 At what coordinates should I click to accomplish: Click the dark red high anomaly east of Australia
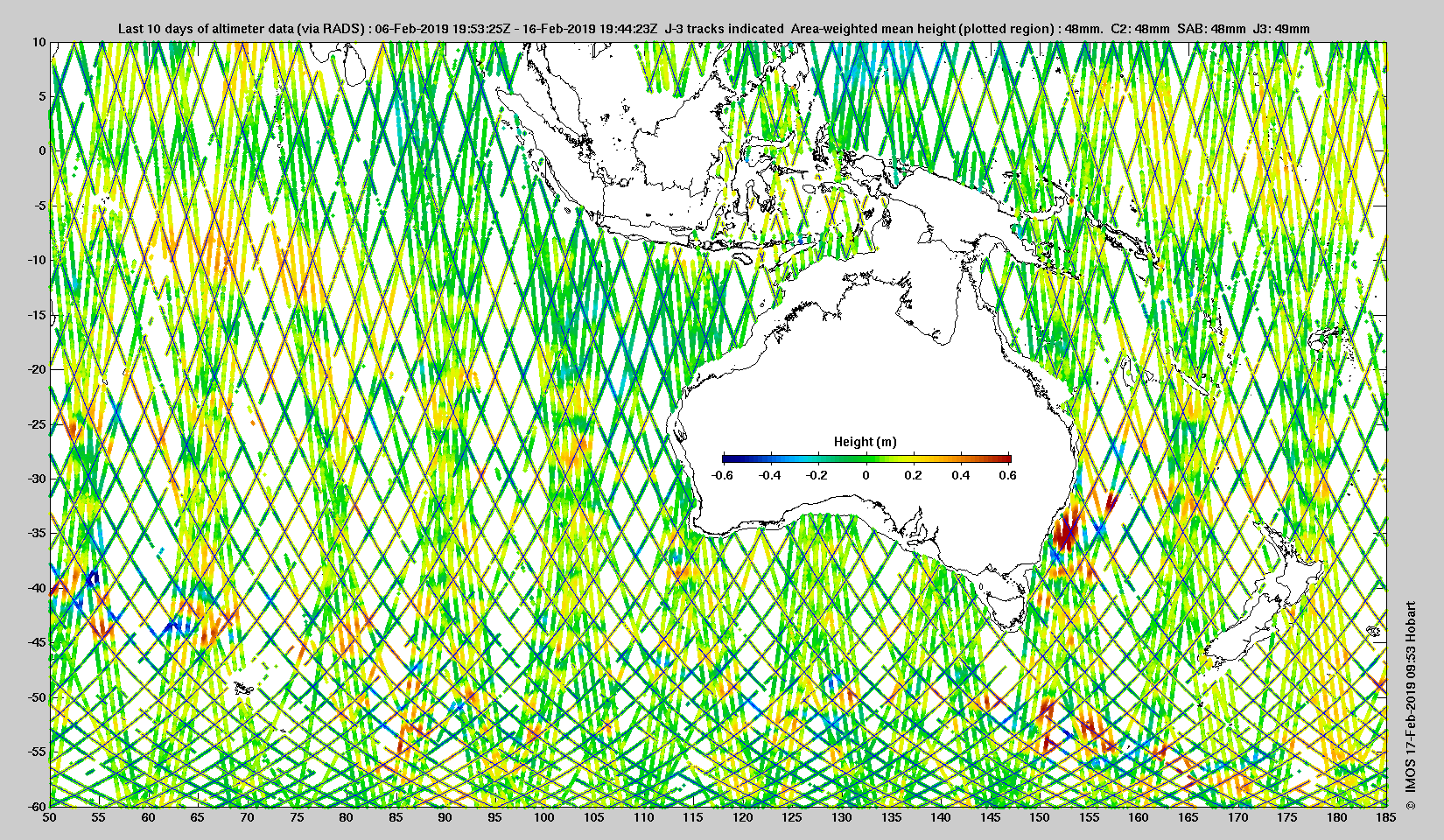[1067, 528]
